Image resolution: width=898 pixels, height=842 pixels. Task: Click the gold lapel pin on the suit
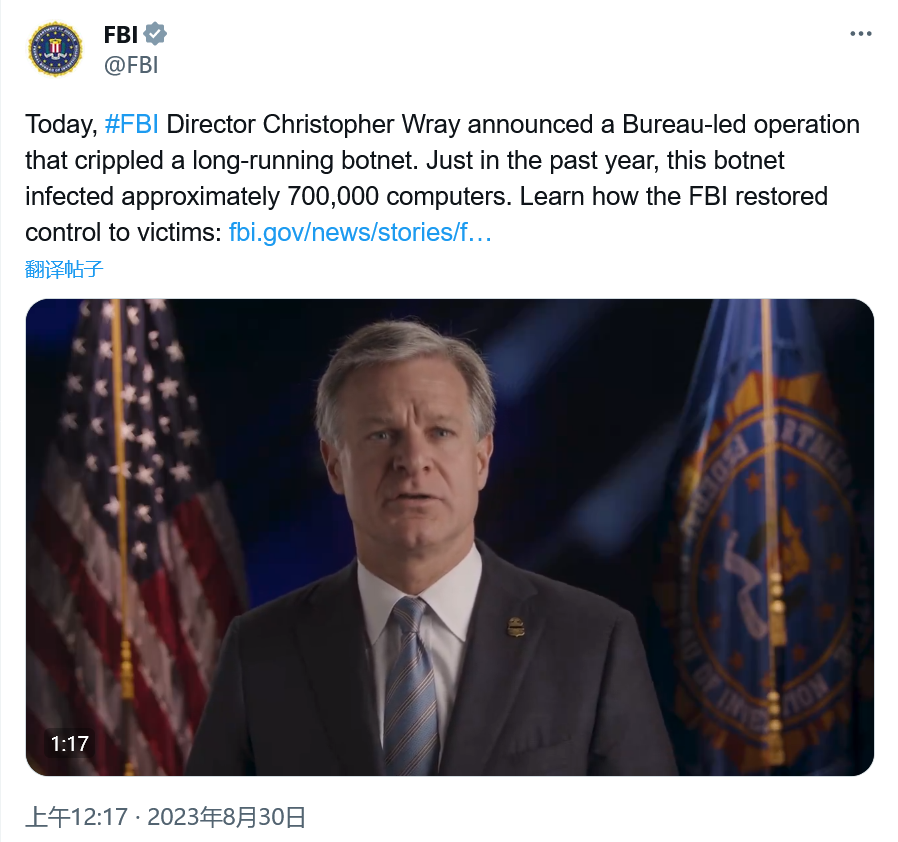pos(515,627)
